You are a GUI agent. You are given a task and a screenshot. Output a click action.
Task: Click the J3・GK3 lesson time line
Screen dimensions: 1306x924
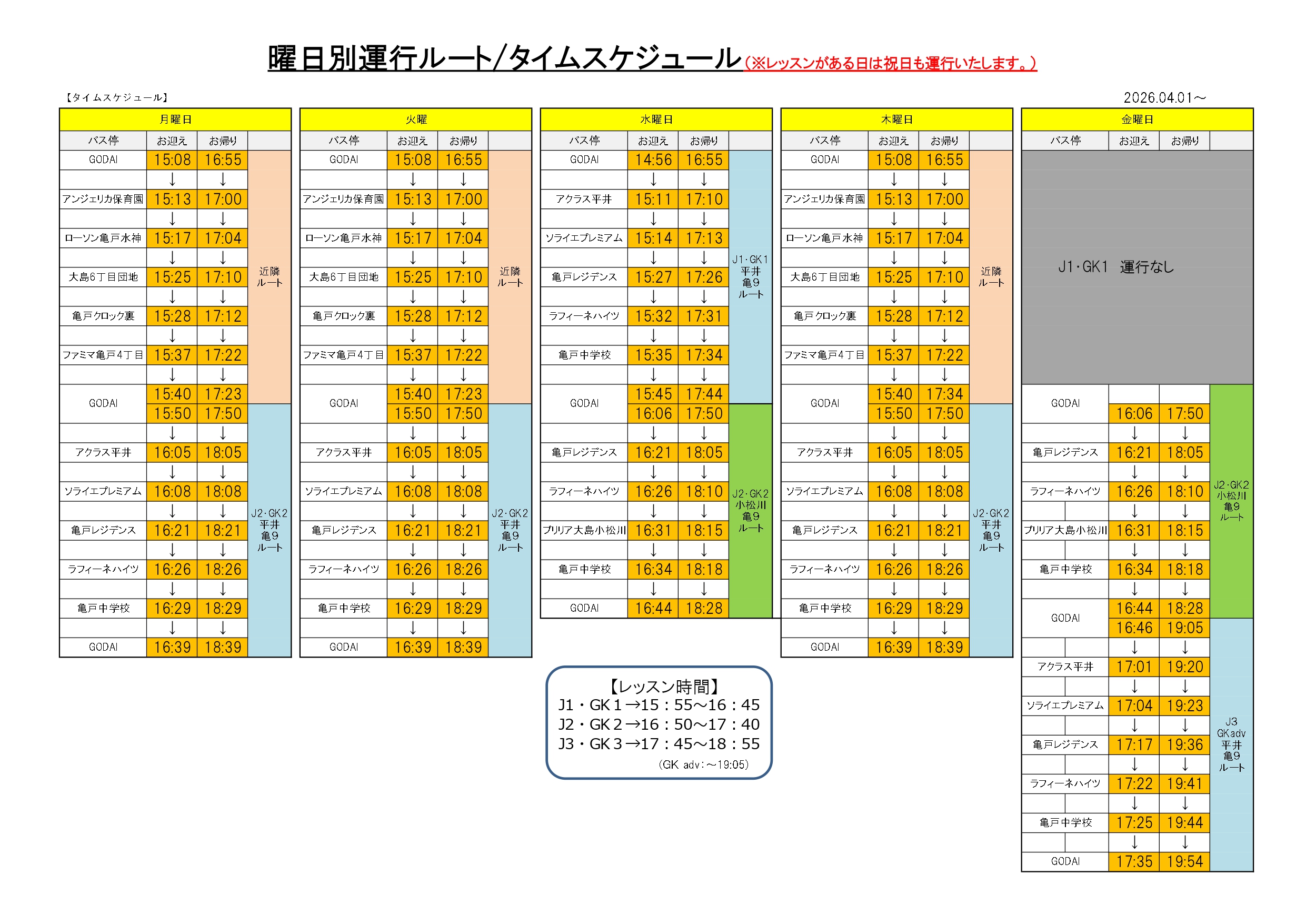[x=659, y=743]
